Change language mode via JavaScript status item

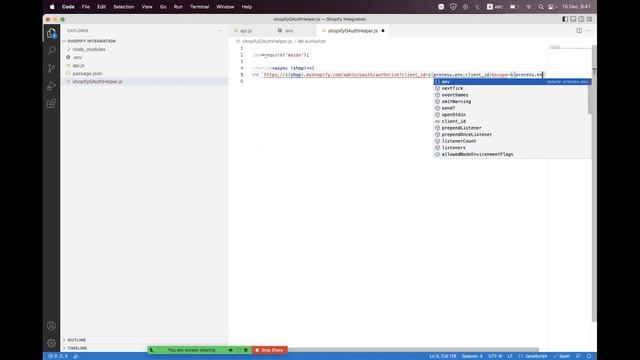533,356
